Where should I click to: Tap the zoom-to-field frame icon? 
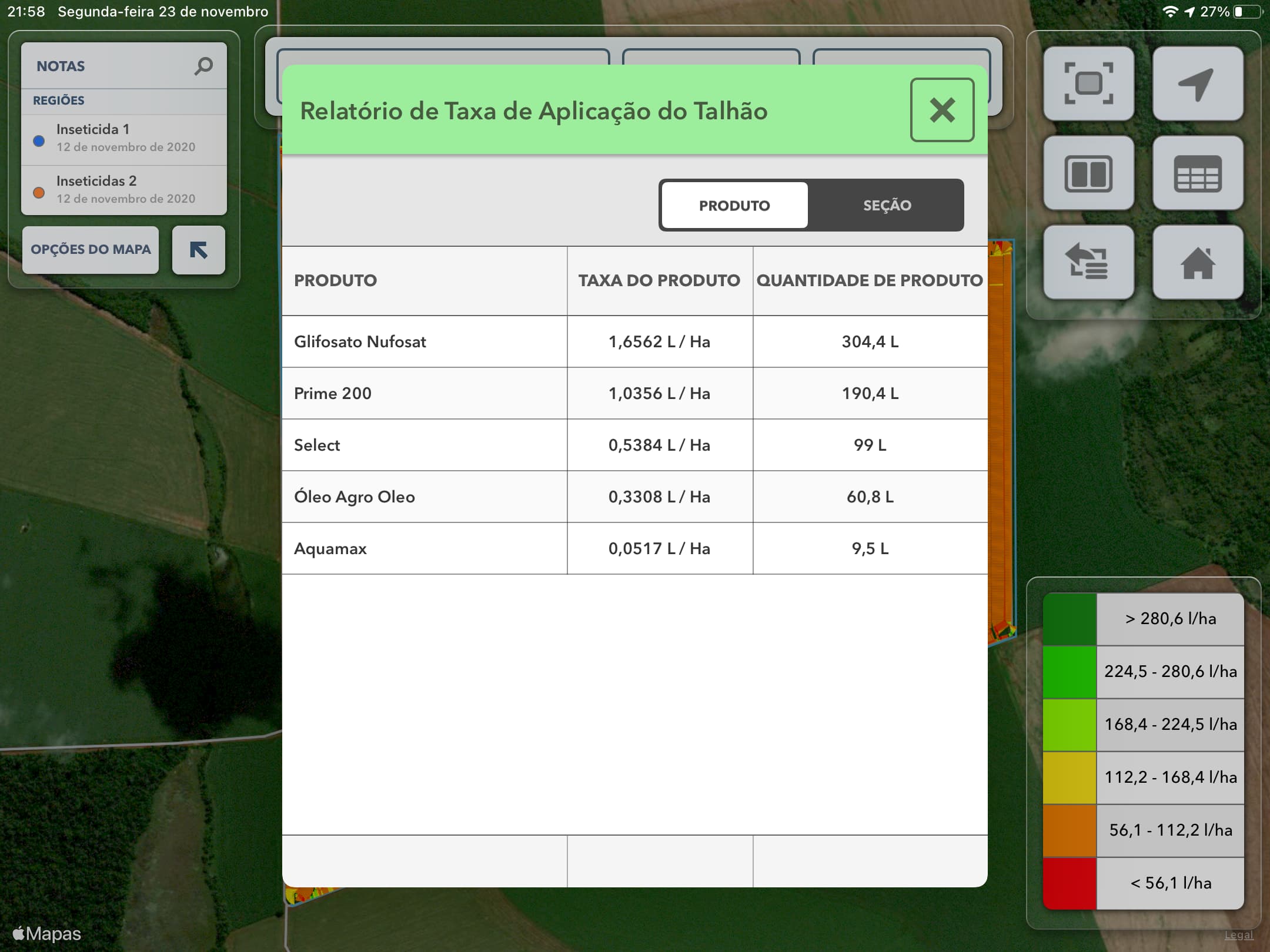[x=1088, y=83]
